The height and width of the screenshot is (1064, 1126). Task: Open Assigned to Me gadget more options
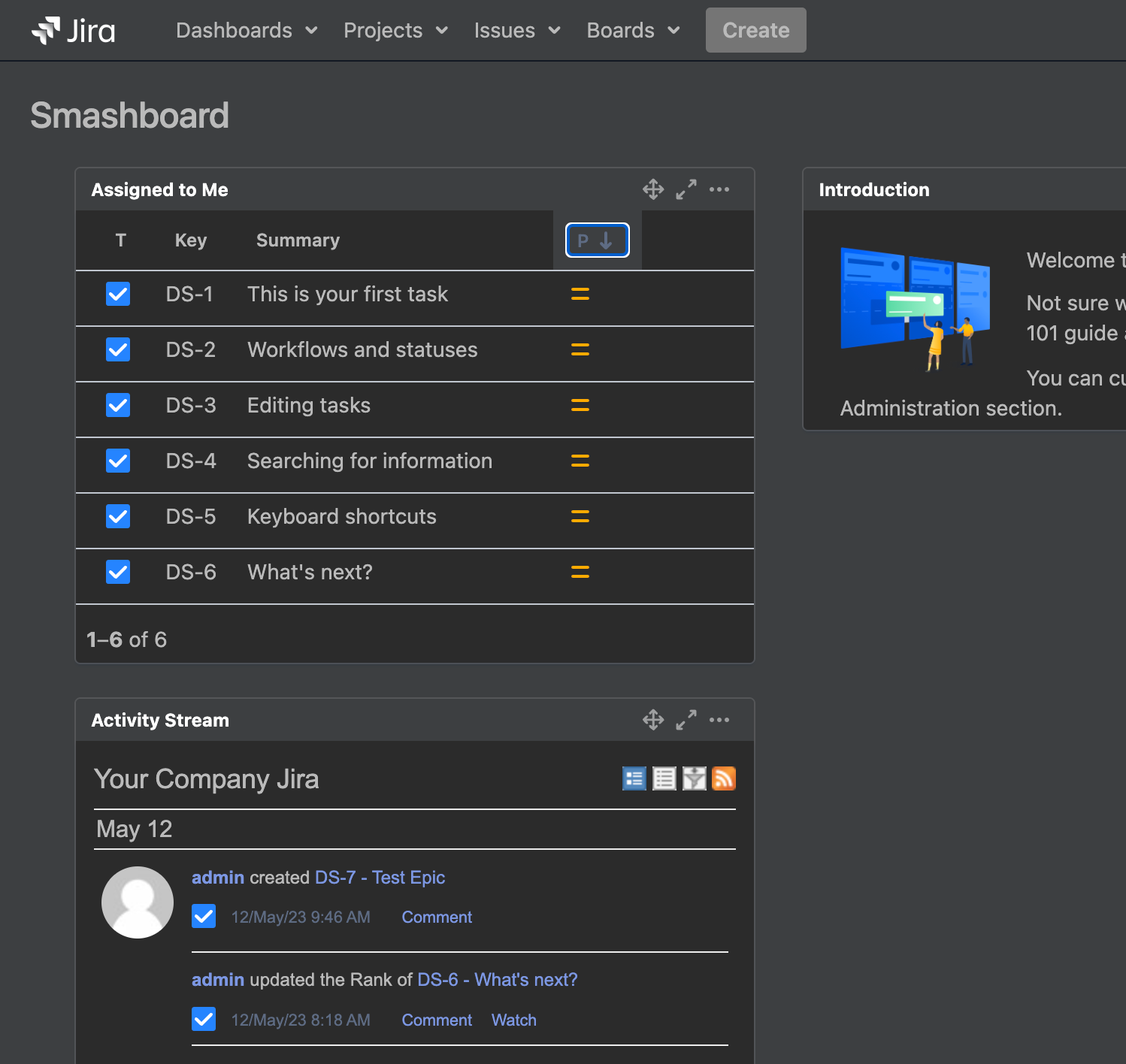tap(719, 189)
